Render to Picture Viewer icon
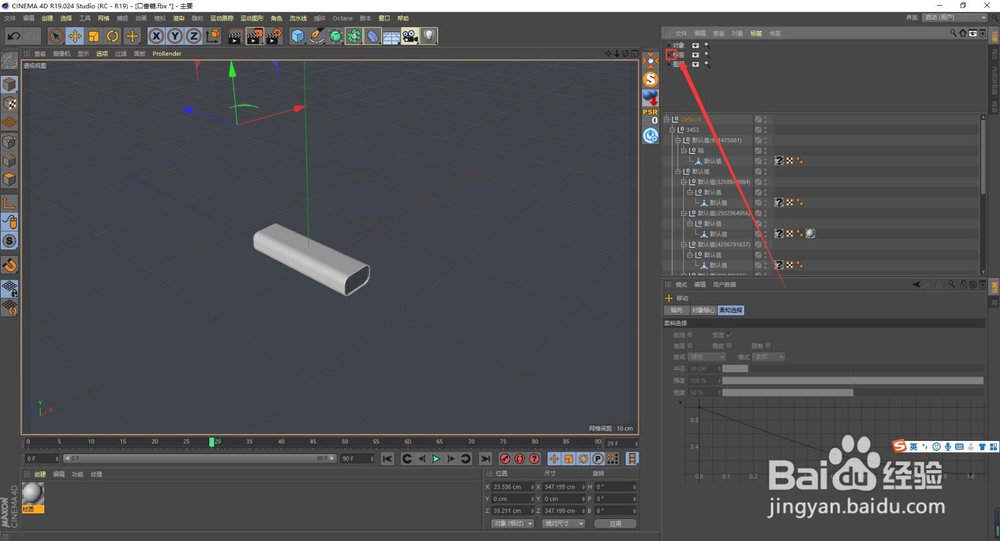Viewport: 1000px width, 541px height. pos(254,36)
